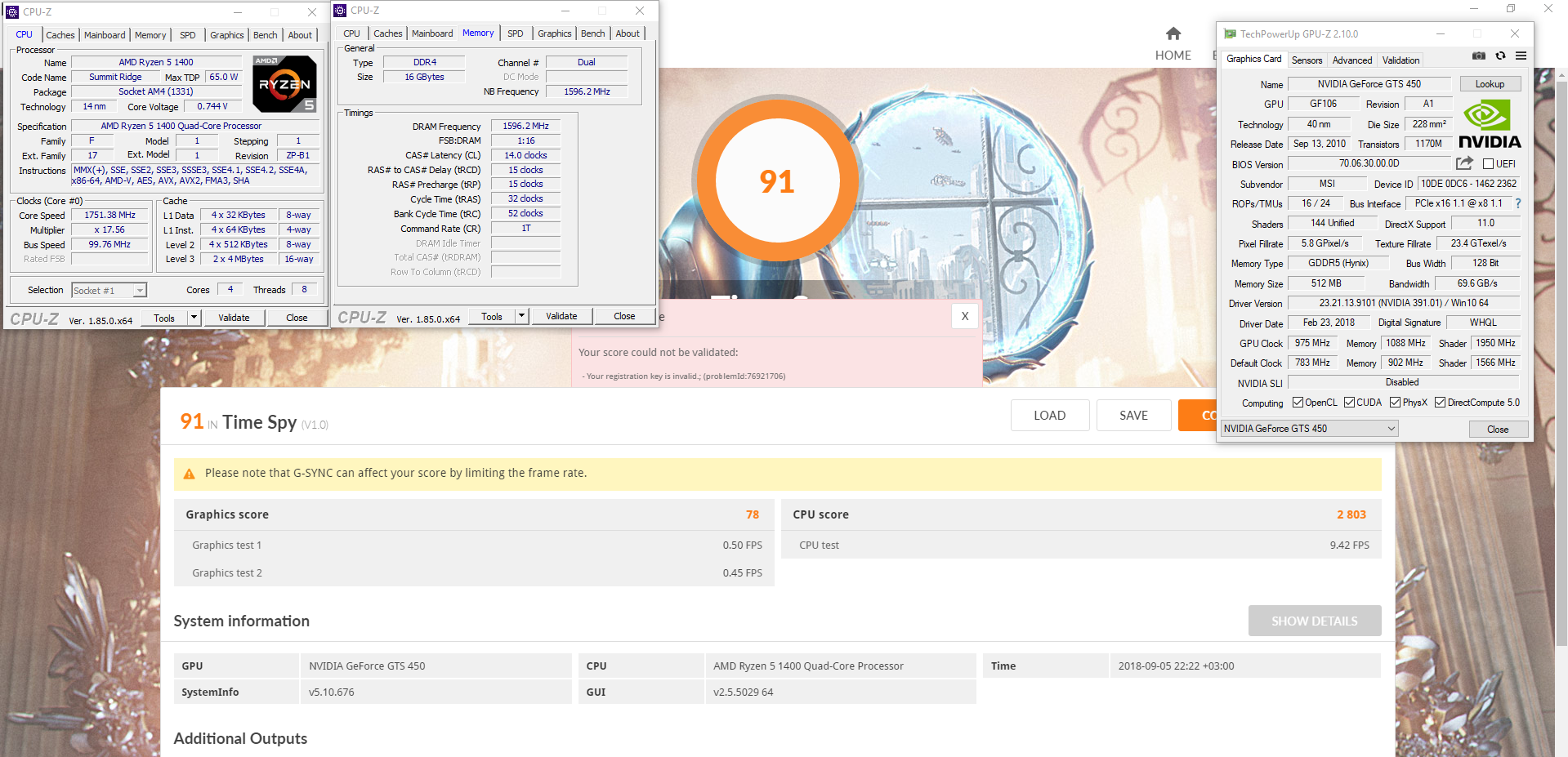The width and height of the screenshot is (1568, 757).
Task: Toggle the DirectCompute 5.0 checkbox
Action: point(1440,403)
